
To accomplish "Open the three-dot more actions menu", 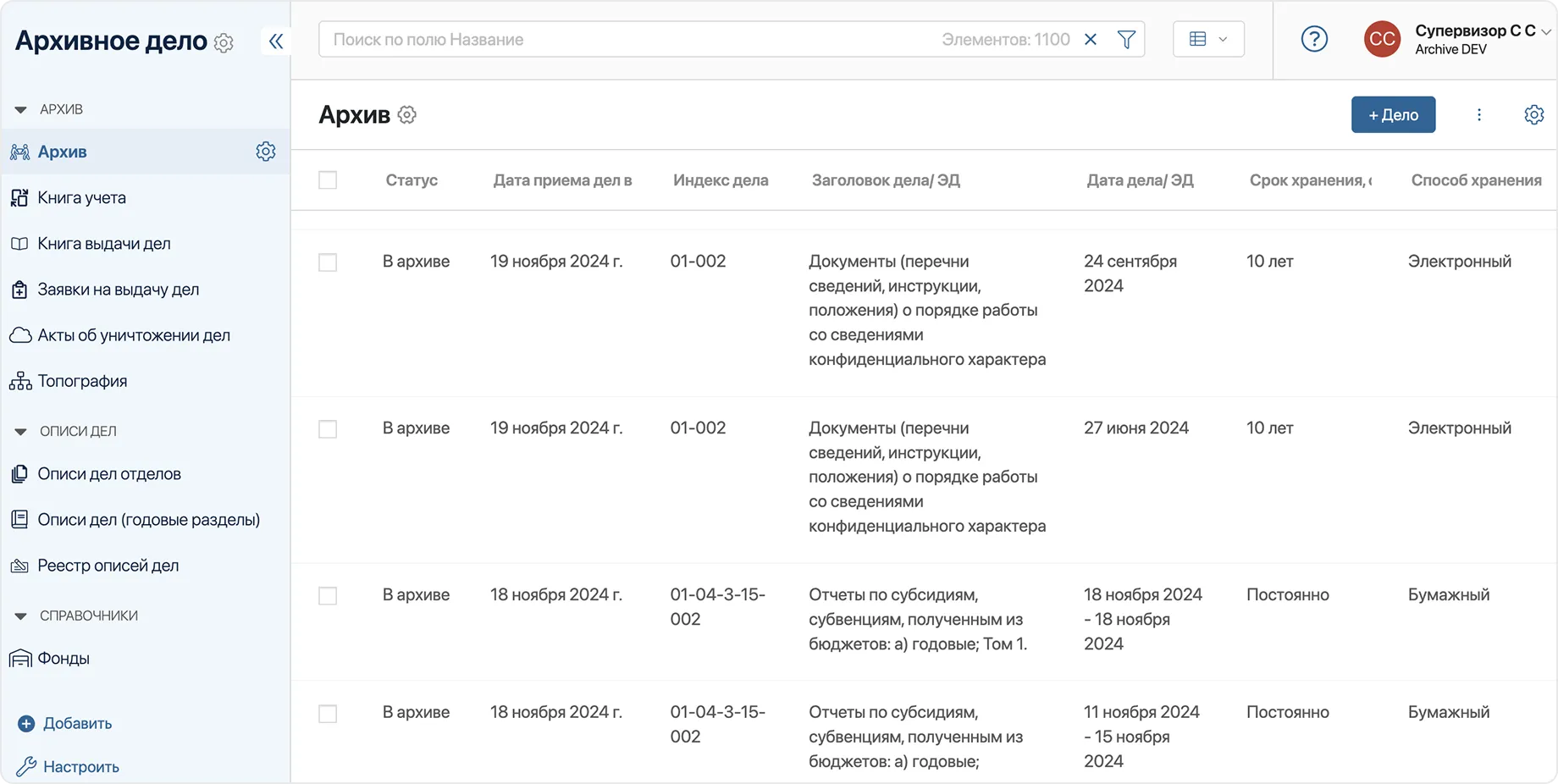I will 1479,115.
